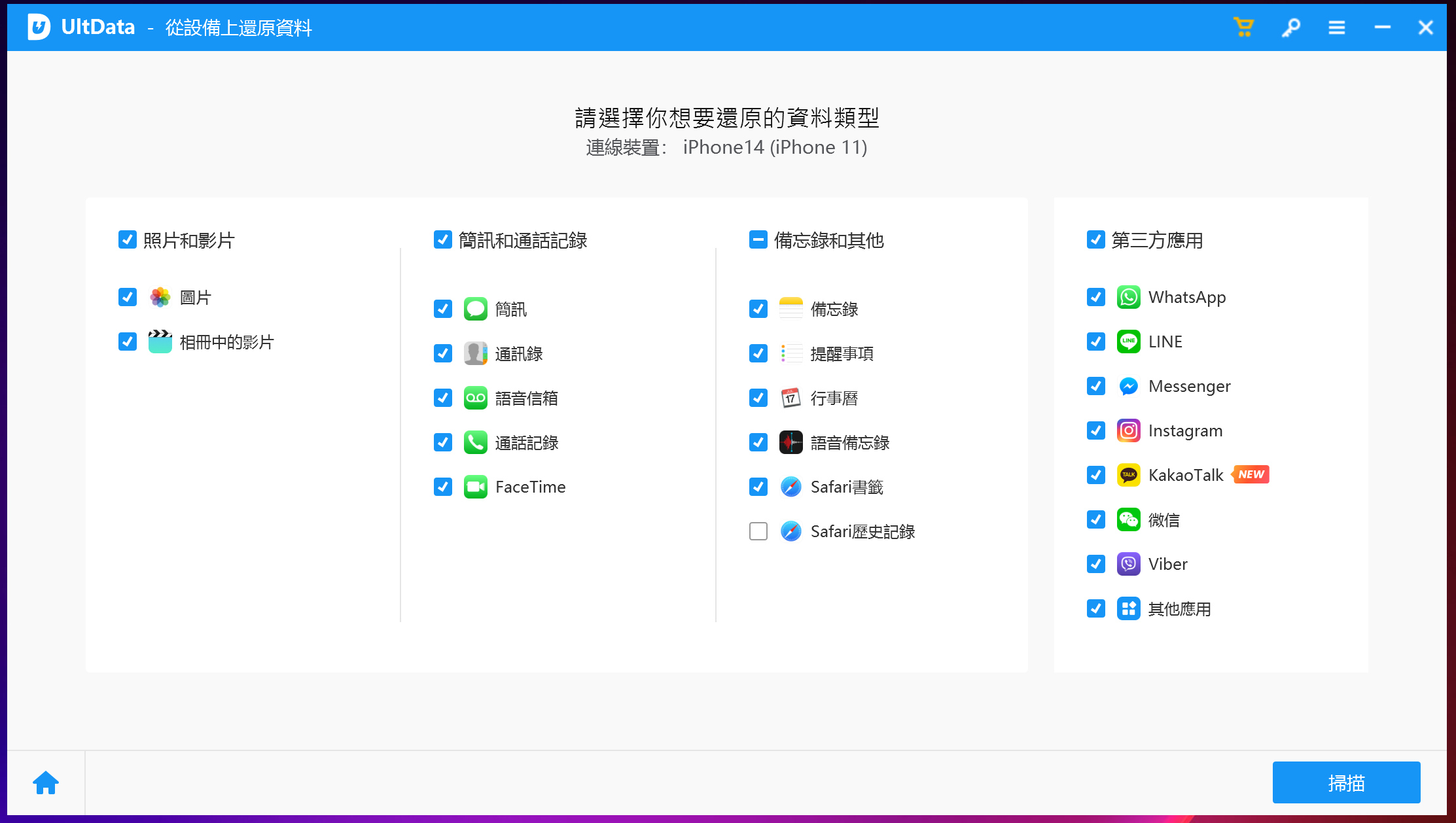1456x823 pixels.
Task: Click the 微信 label
Action: pos(1164,519)
